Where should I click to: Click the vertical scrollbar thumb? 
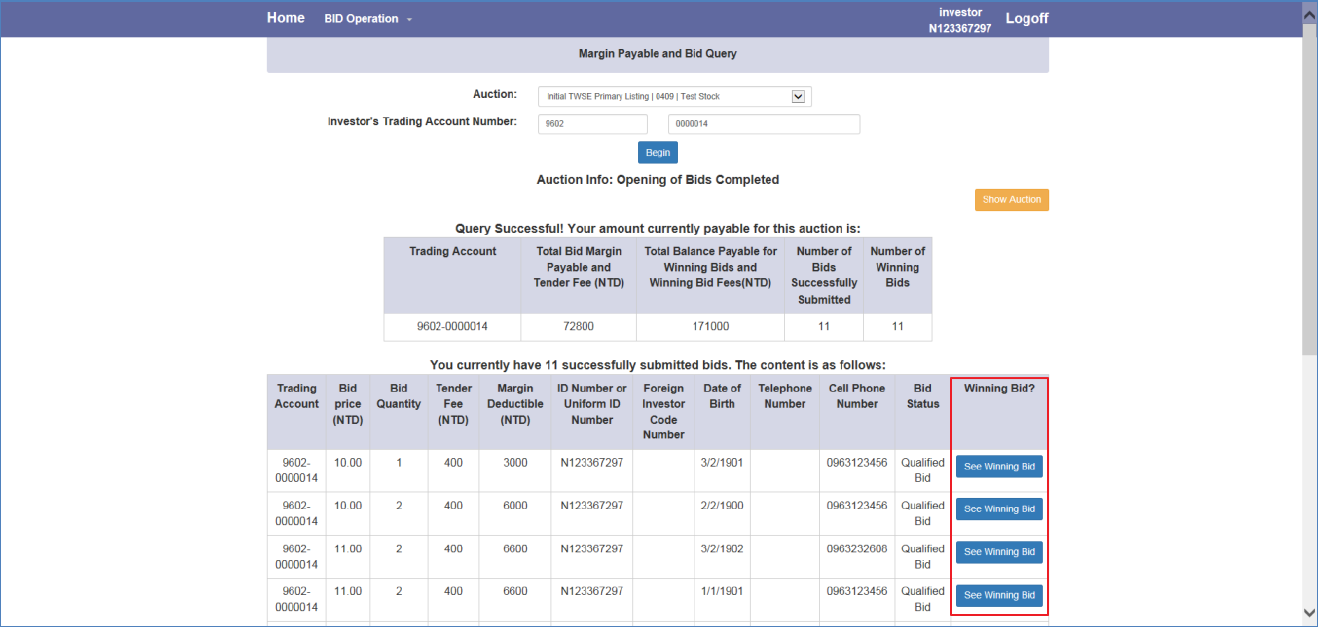coord(1309,188)
